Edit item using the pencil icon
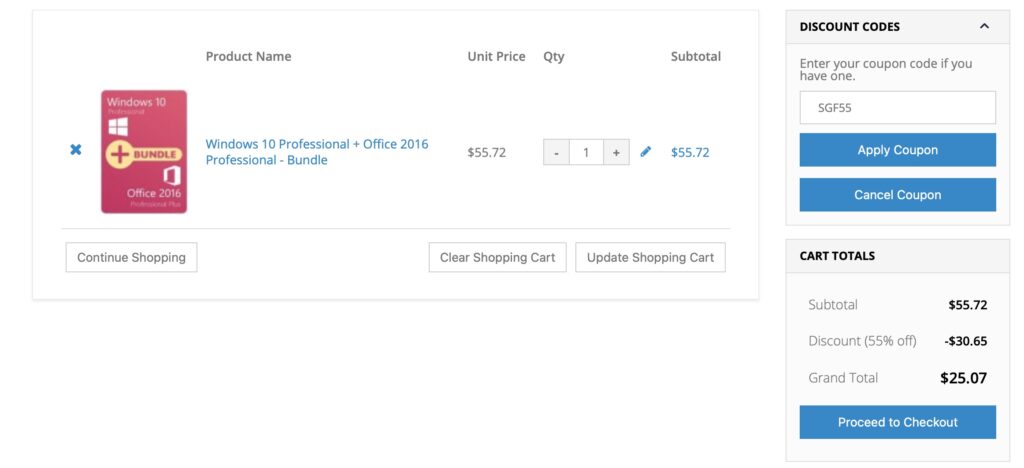 click(x=645, y=151)
